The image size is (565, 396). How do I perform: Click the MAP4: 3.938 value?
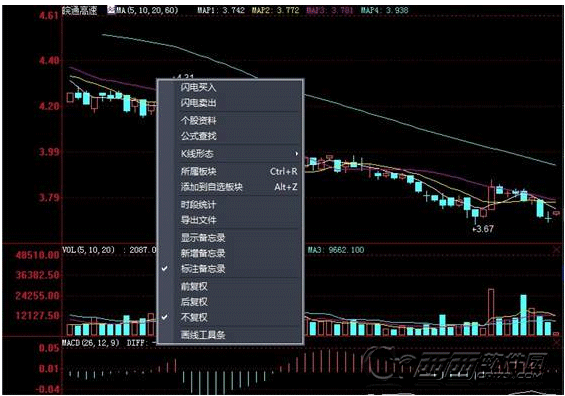tap(384, 10)
